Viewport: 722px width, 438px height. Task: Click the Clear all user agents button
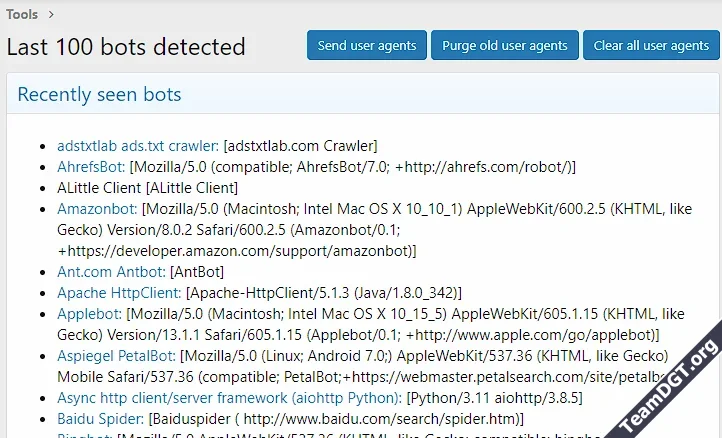point(651,45)
